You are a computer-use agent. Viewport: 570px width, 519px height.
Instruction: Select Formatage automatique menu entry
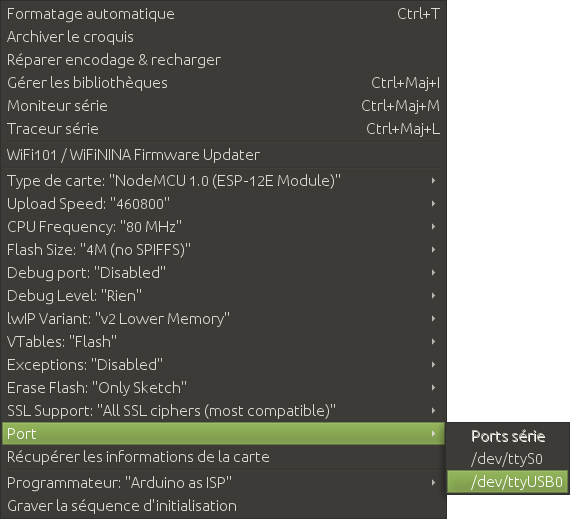tap(223, 14)
